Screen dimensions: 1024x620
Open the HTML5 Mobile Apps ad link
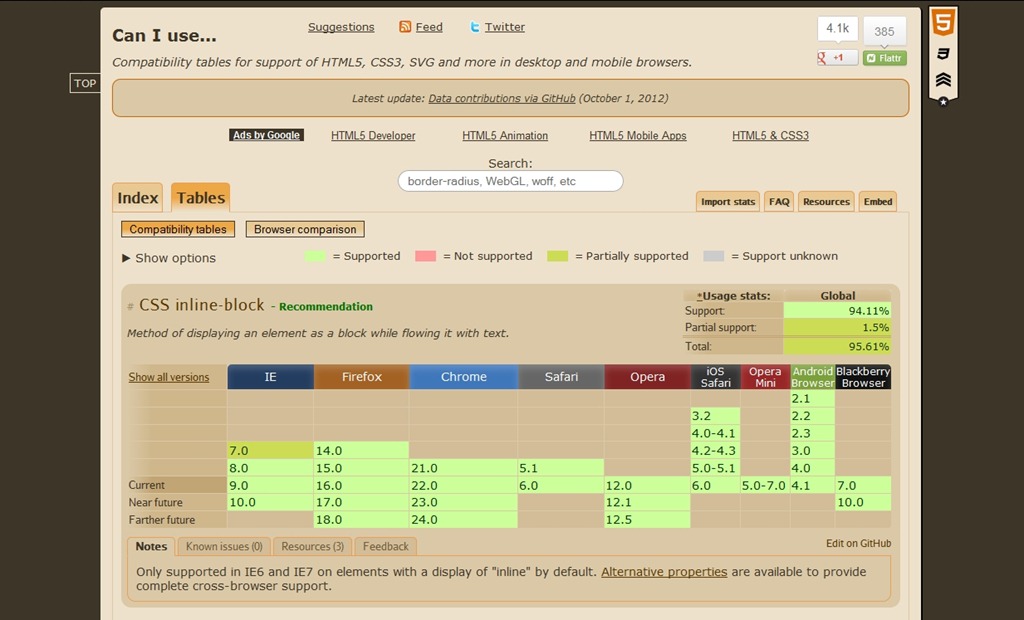[637, 136]
